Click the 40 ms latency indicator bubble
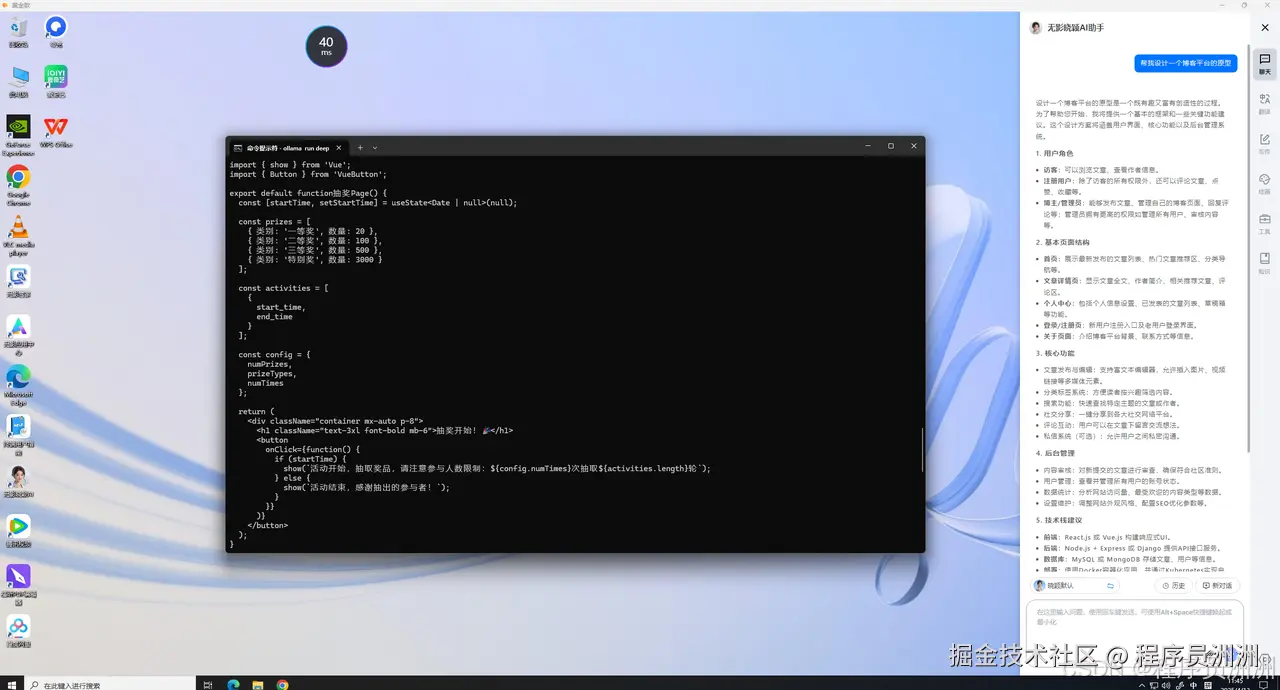The height and width of the screenshot is (690, 1280). coord(326,47)
